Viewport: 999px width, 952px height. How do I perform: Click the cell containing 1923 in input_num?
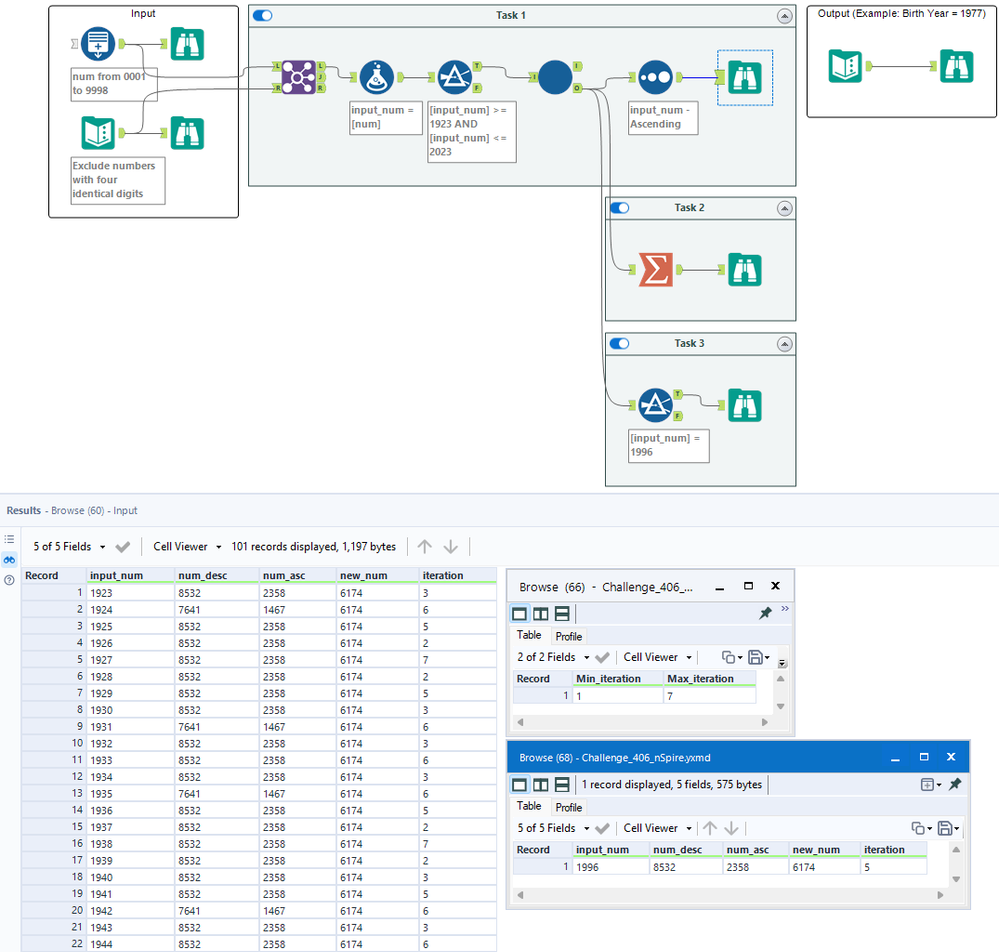point(103,593)
